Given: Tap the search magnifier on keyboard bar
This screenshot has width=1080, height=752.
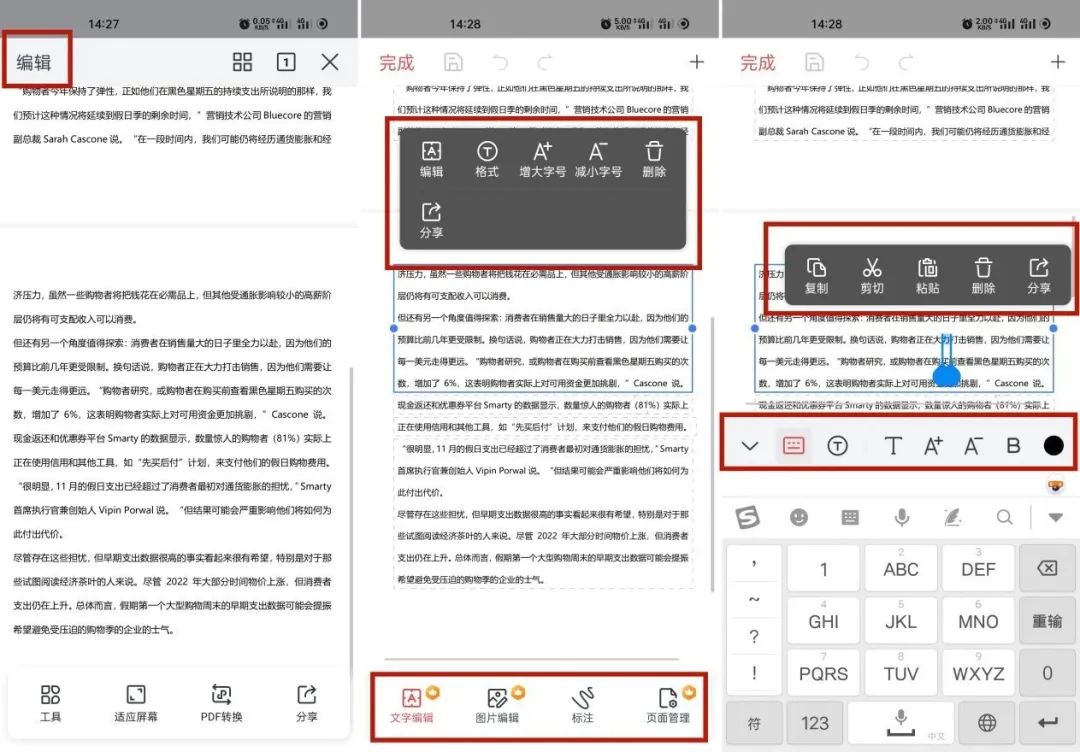Looking at the screenshot, I should [x=1005, y=516].
